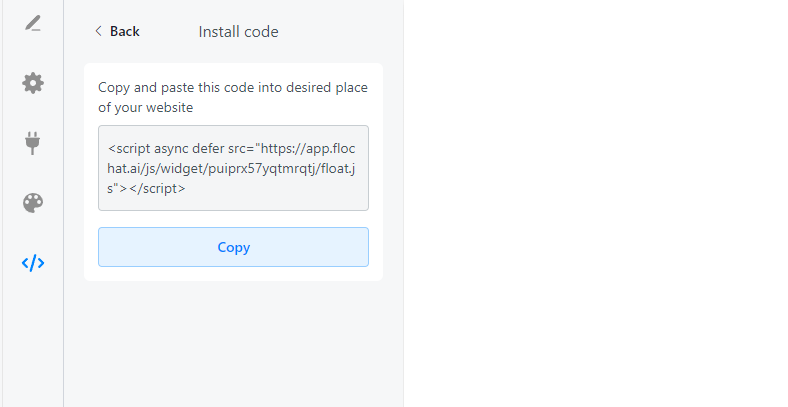This screenshot has width=788, height=407.
Task: Open the palette appearance section
Action: click(33, 203)
